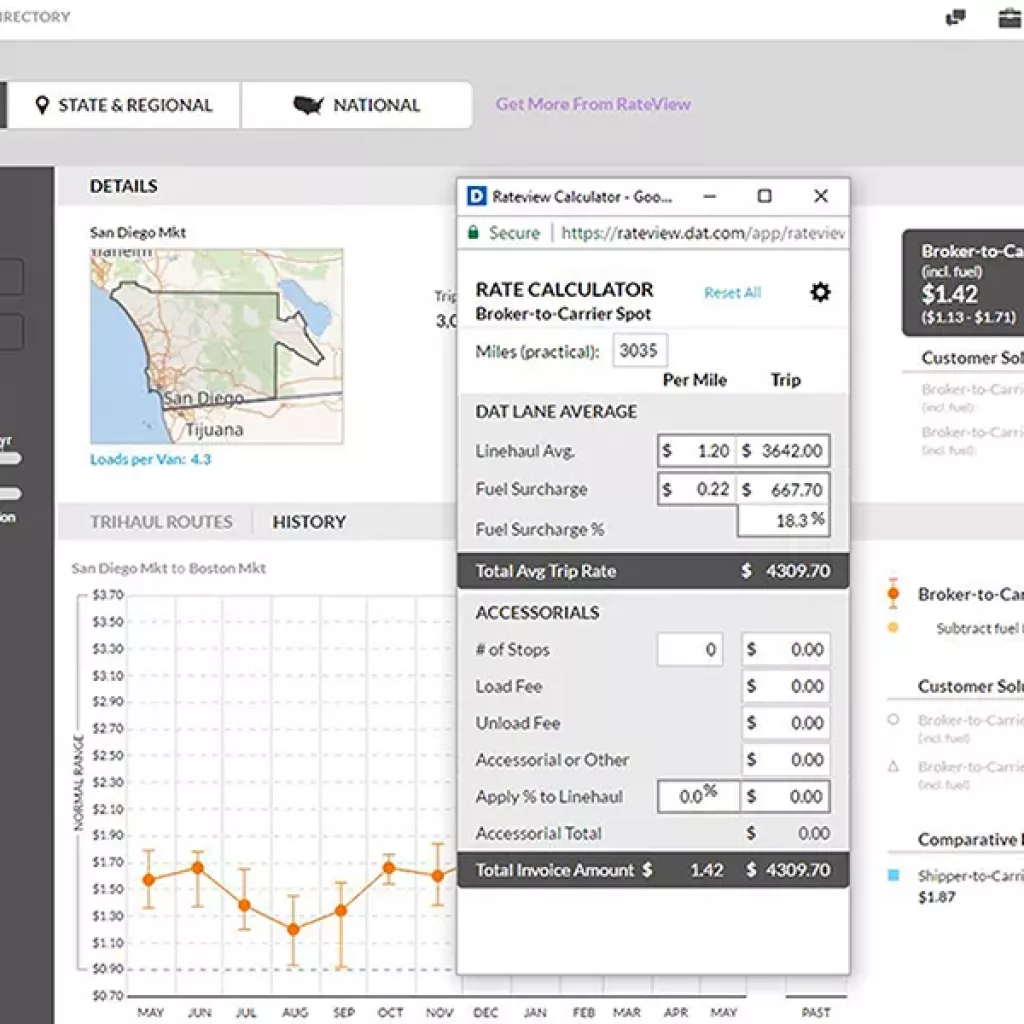This screenshot has height=1024, width=1024.
Task: Click Reset All in Rate Calculator
Action: 732,293
